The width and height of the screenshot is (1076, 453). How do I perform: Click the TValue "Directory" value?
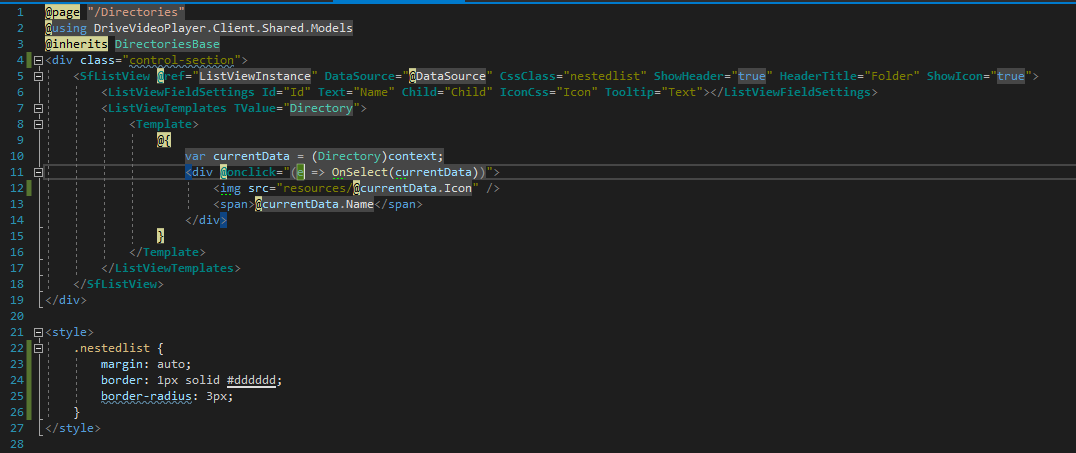321,108
